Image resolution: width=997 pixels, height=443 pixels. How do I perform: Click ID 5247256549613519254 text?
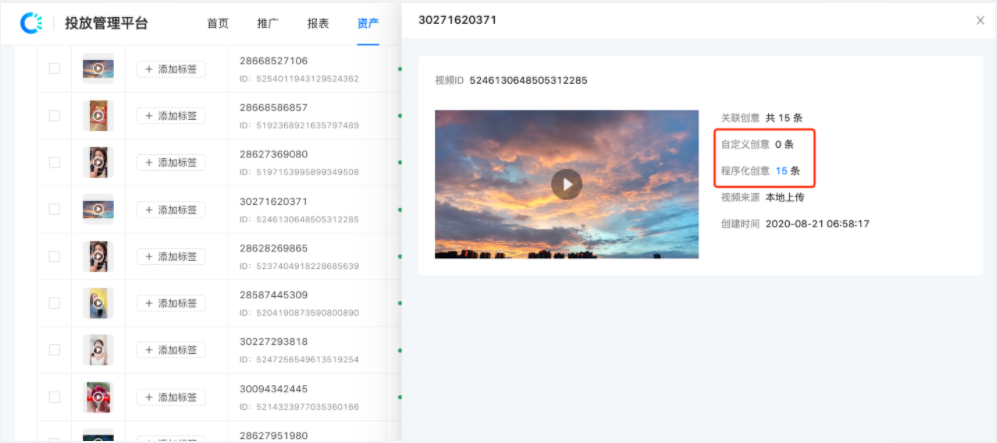tap(299, 360)
